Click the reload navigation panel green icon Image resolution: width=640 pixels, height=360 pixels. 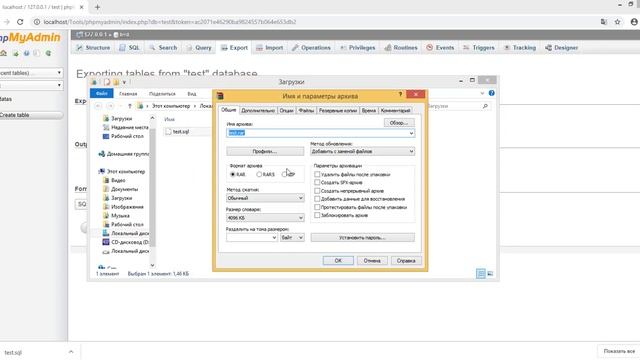48,53
